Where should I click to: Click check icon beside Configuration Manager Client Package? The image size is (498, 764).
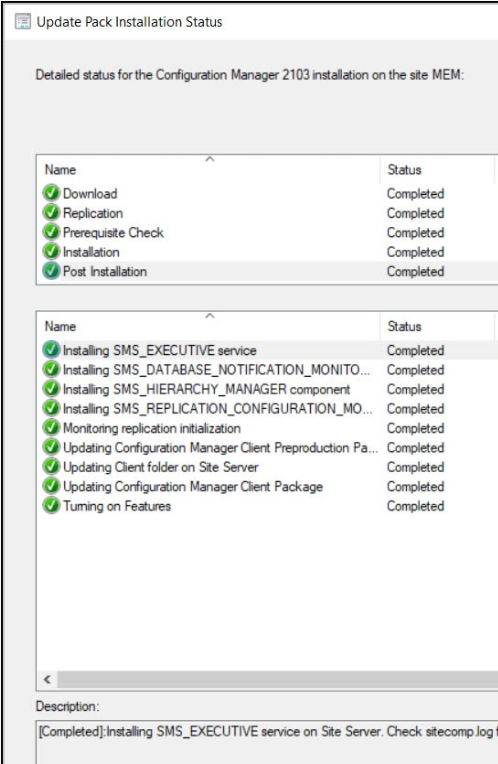click(51, 487)
